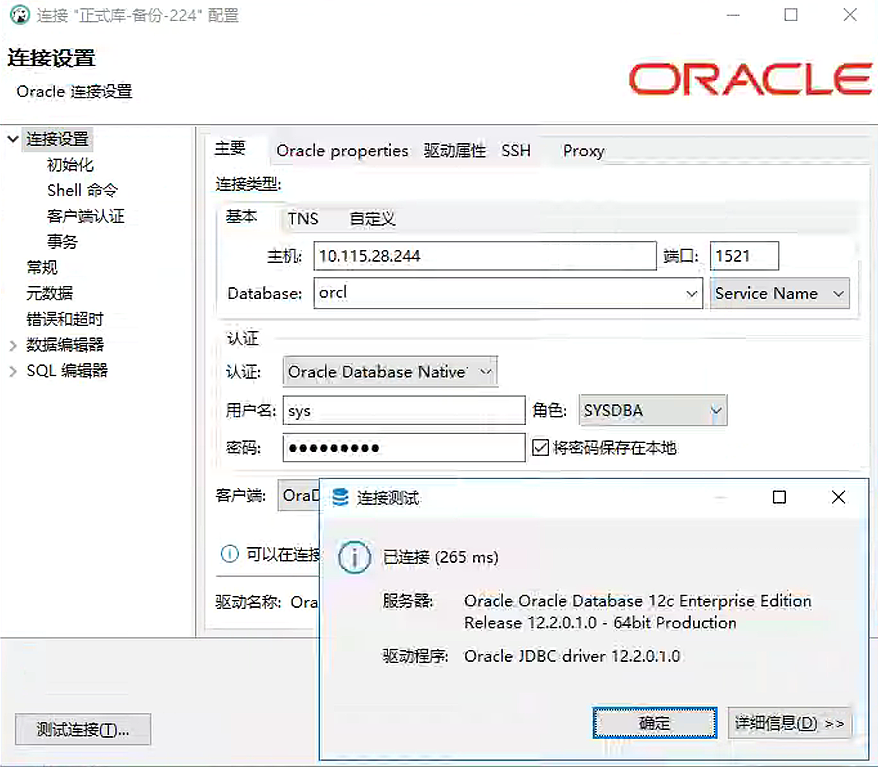
Task: Click the 密码 password field
Action: coord(404,448)
